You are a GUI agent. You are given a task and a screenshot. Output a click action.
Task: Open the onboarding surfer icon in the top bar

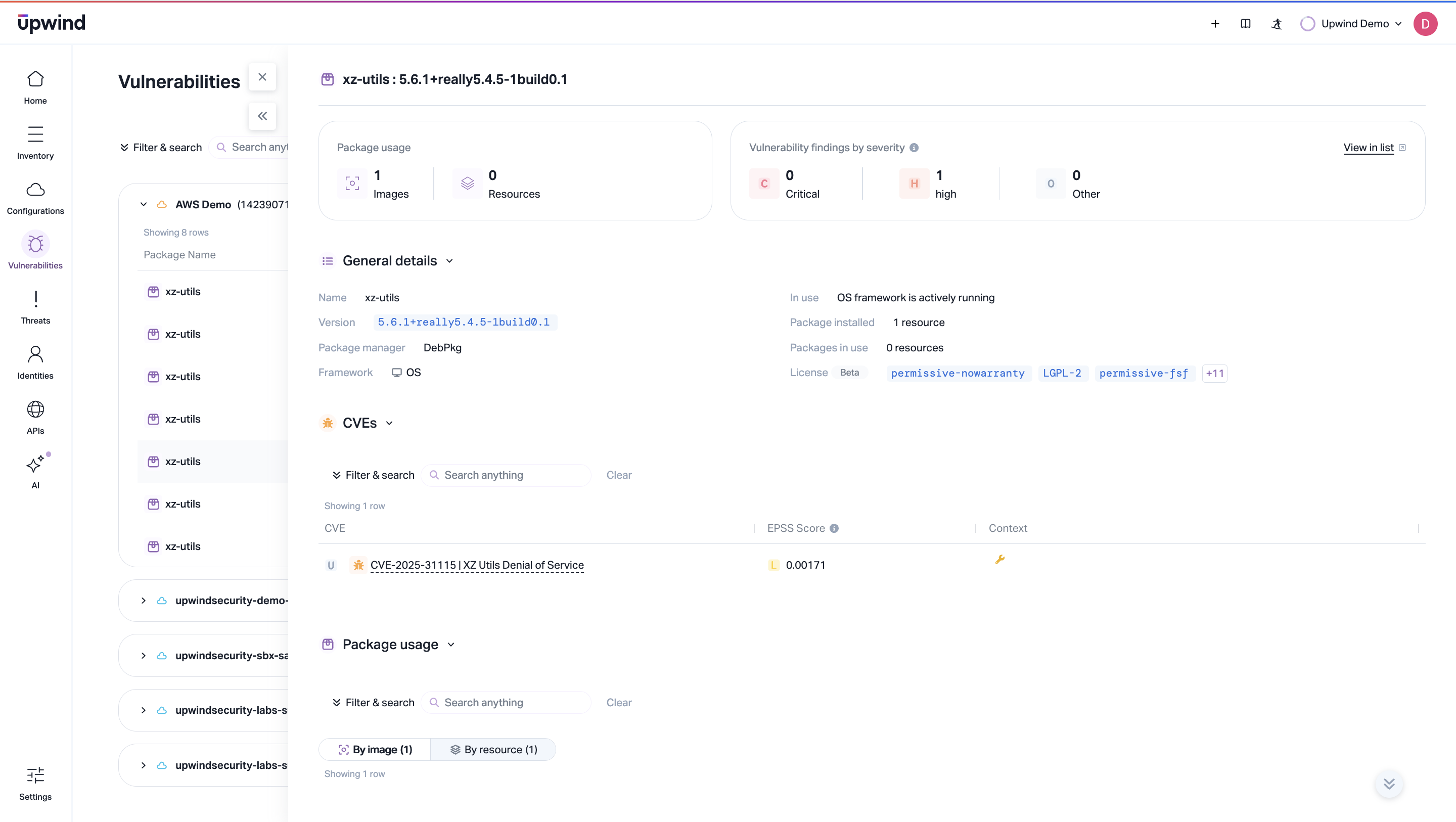tap(1277, 24)
